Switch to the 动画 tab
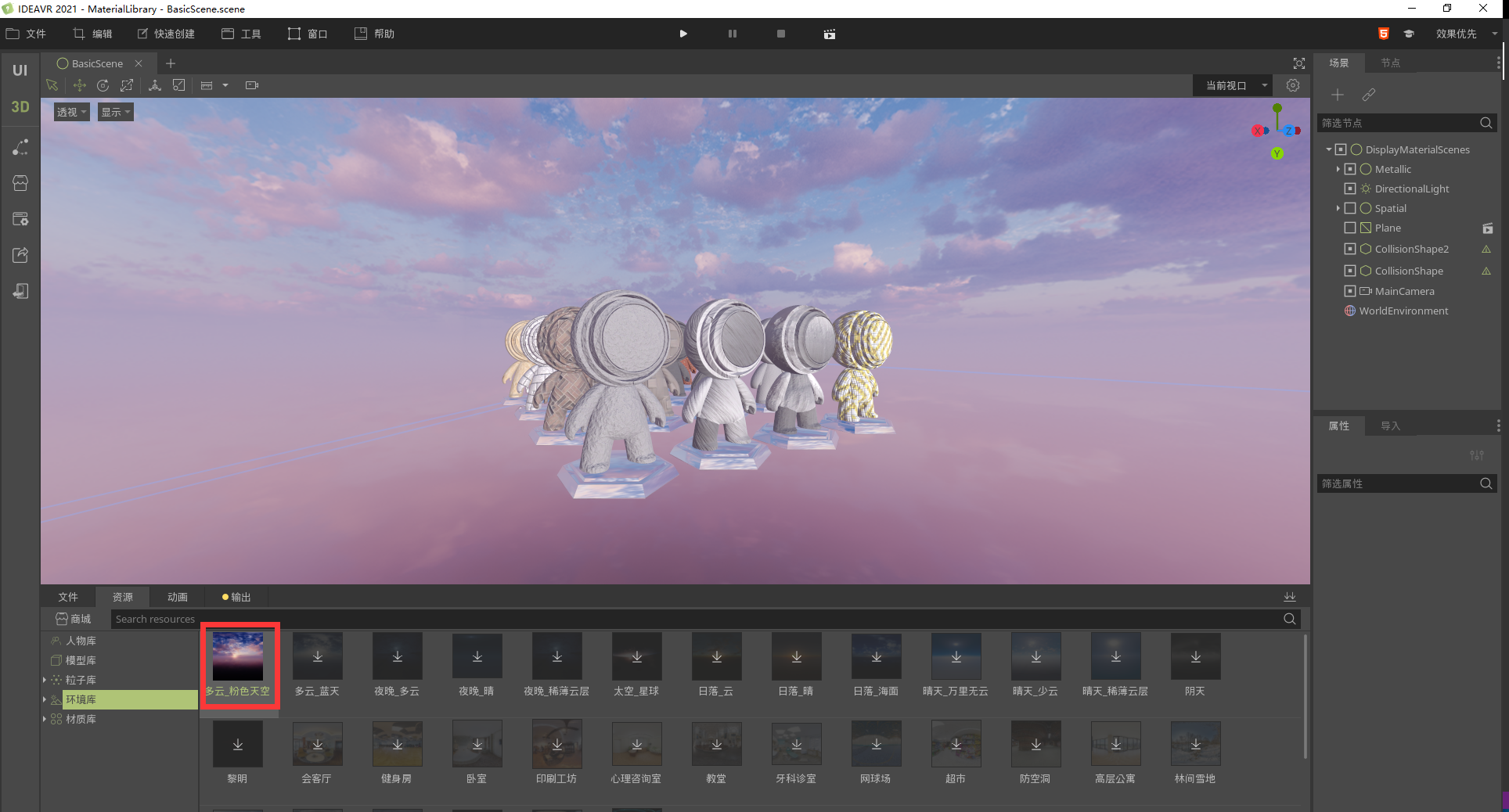The image size is (1509, 812). pos(178,597)
